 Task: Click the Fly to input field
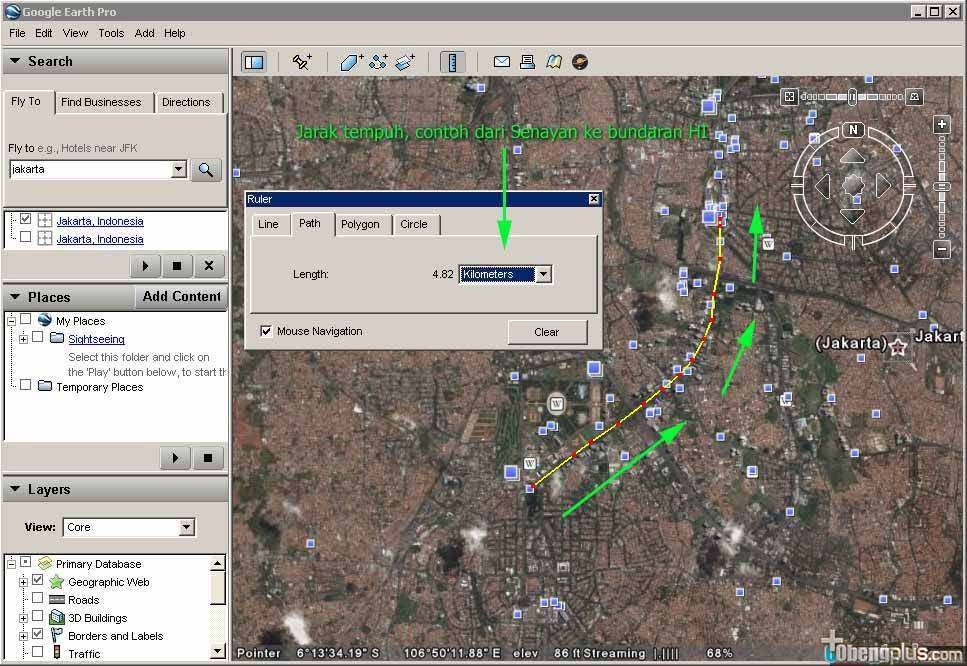pos(91,170)
